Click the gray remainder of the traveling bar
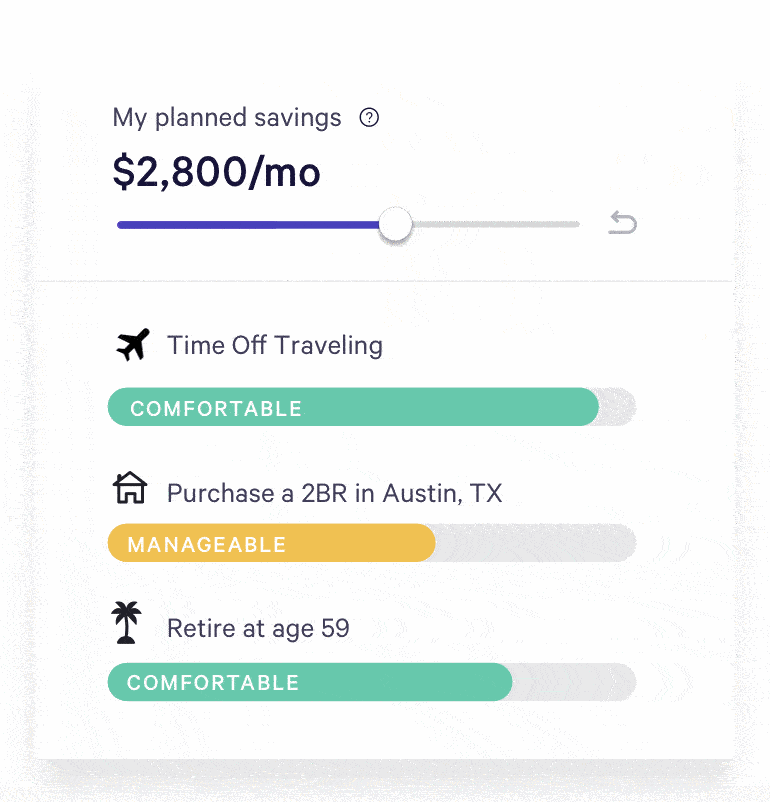The image size is (770, 804). [x=617, y=407]
